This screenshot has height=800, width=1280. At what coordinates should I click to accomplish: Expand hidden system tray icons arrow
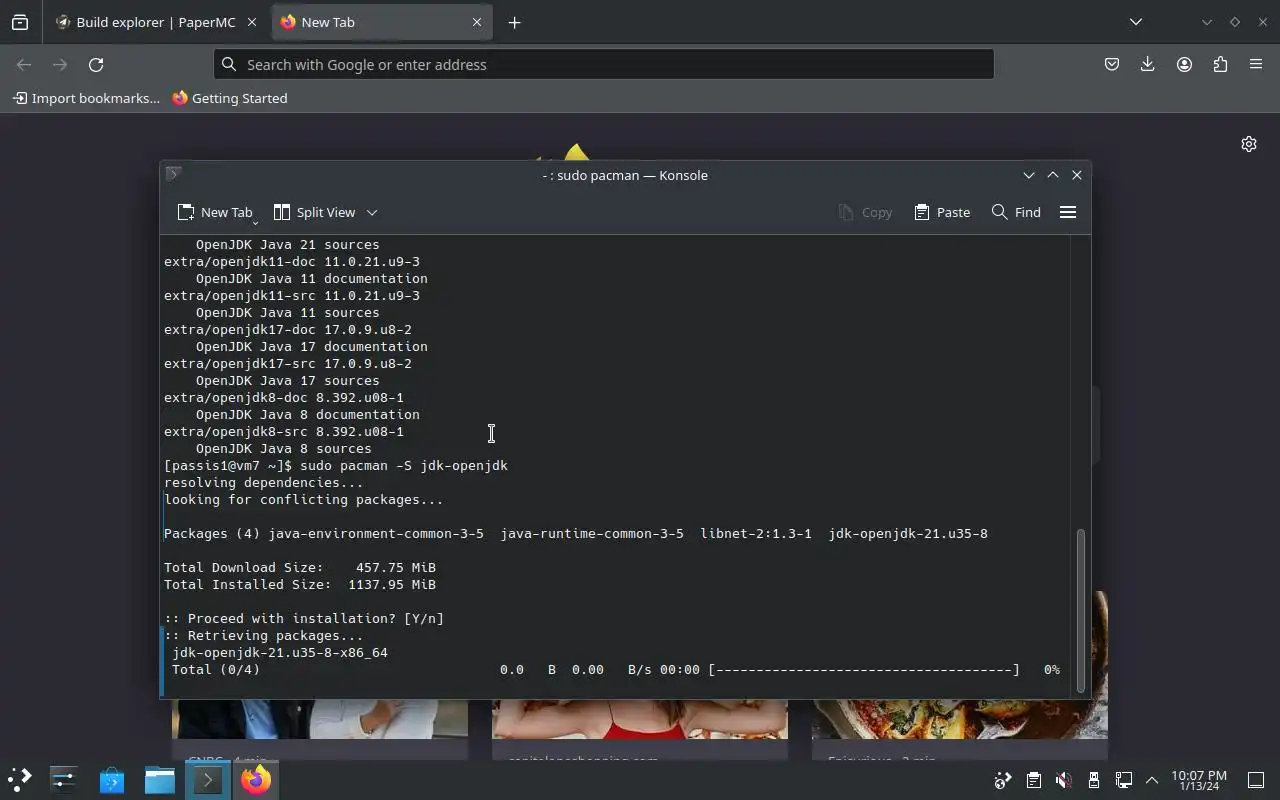(1151, 780)
